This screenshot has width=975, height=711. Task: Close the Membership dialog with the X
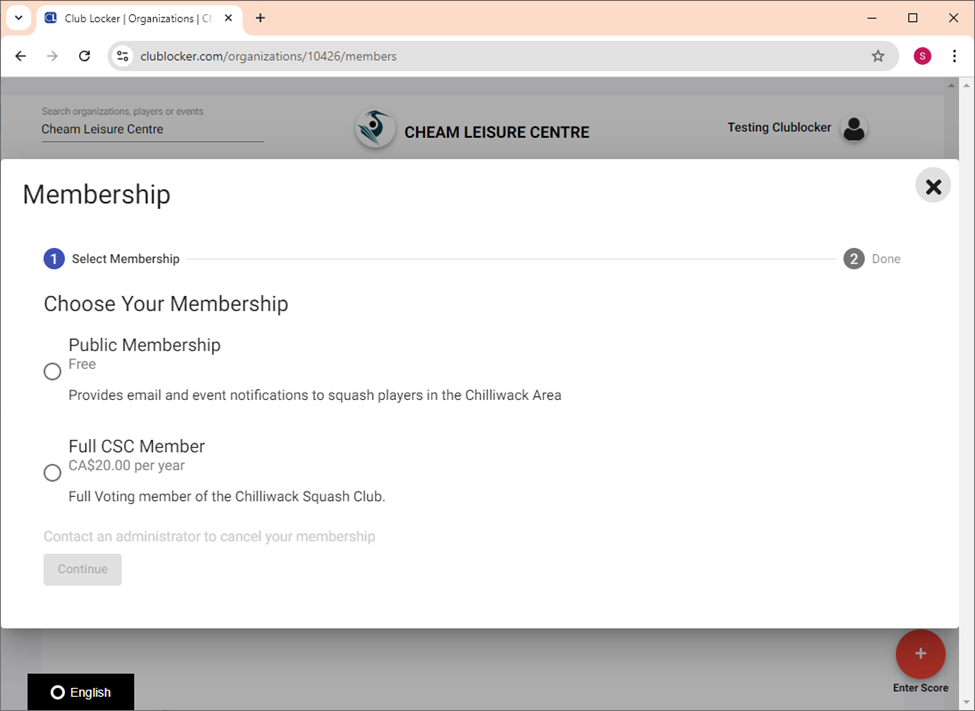(x=933, y=185)
